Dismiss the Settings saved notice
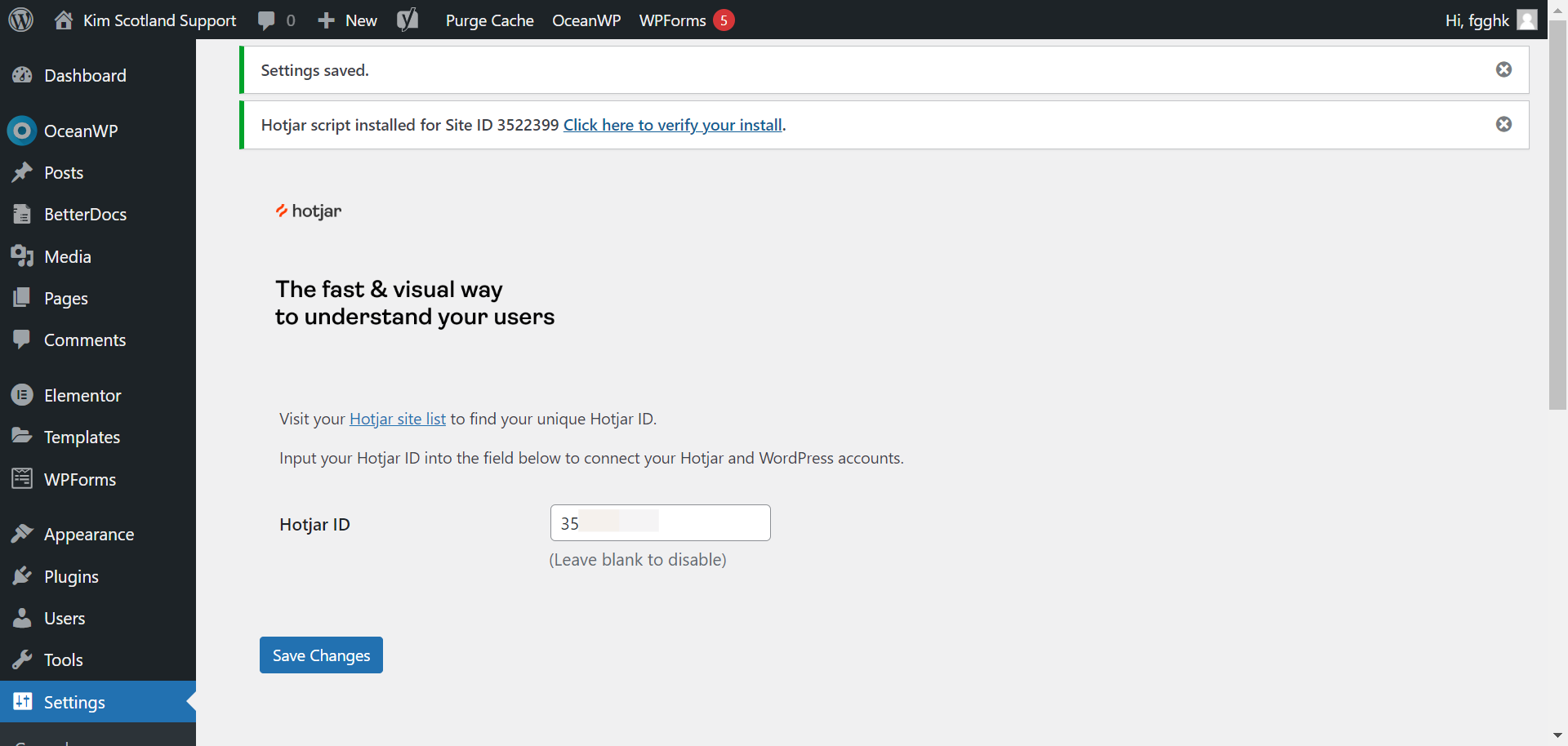Screen dimensions: 1568x746 pyautogui.click(x=1503, y=69)
